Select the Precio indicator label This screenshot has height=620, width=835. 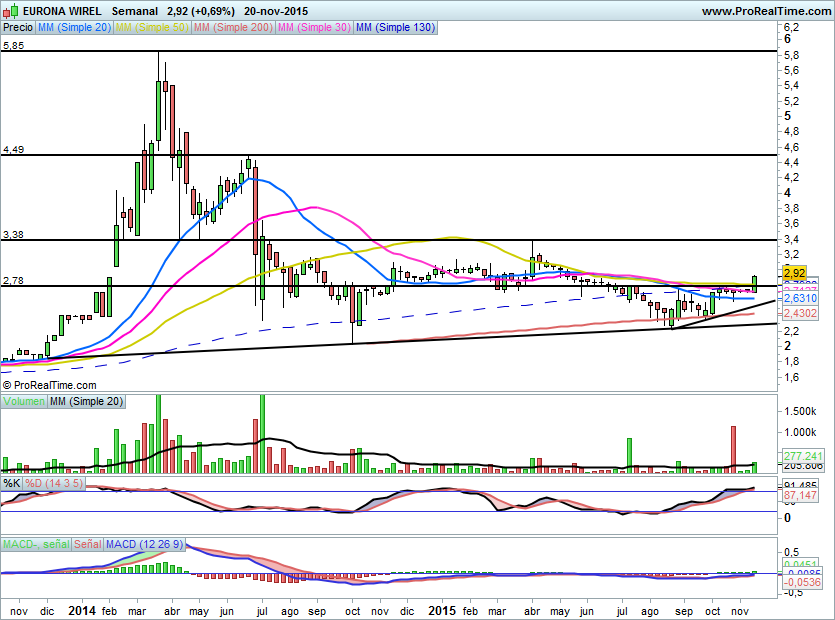click(x=18, y=27)
